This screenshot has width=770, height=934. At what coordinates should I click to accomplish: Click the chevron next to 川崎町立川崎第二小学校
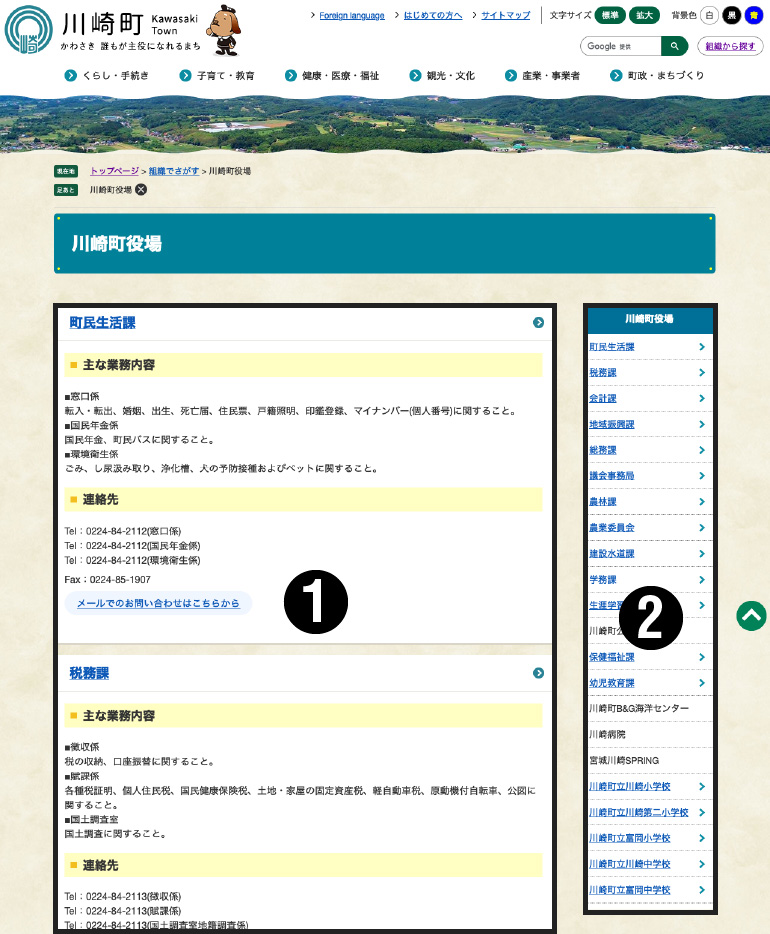[702, 812]
